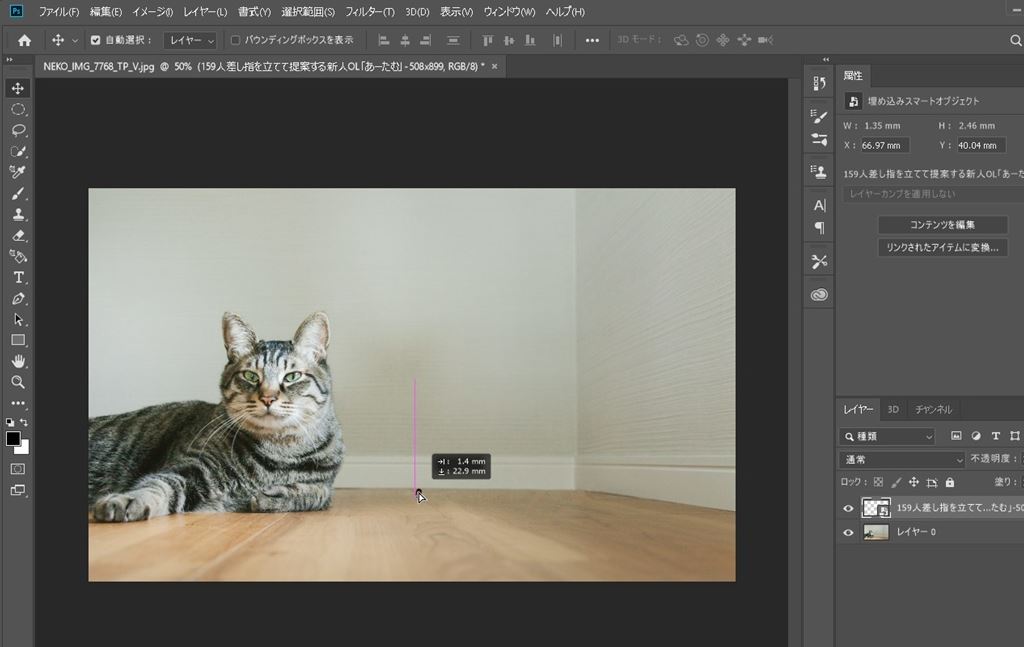1024x647 pixels.
Task: Switch to the チャンネル tab
Action: (x=934, y=409)
